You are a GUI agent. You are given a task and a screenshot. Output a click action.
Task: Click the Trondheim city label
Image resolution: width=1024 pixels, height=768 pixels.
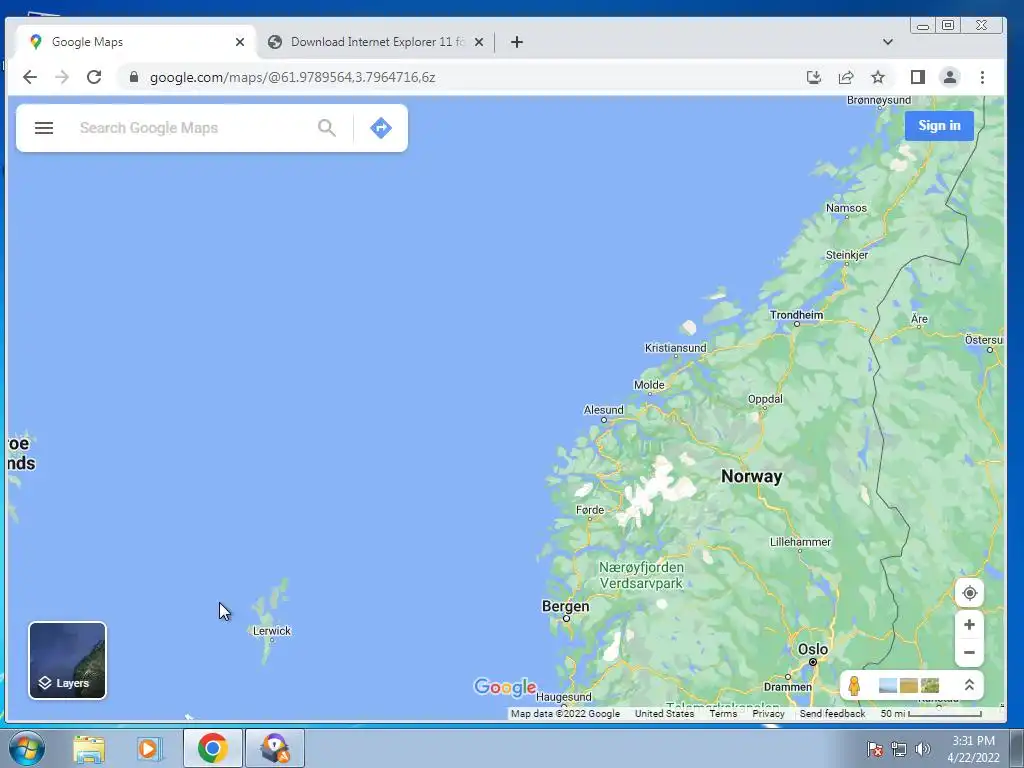coord(797,315)
